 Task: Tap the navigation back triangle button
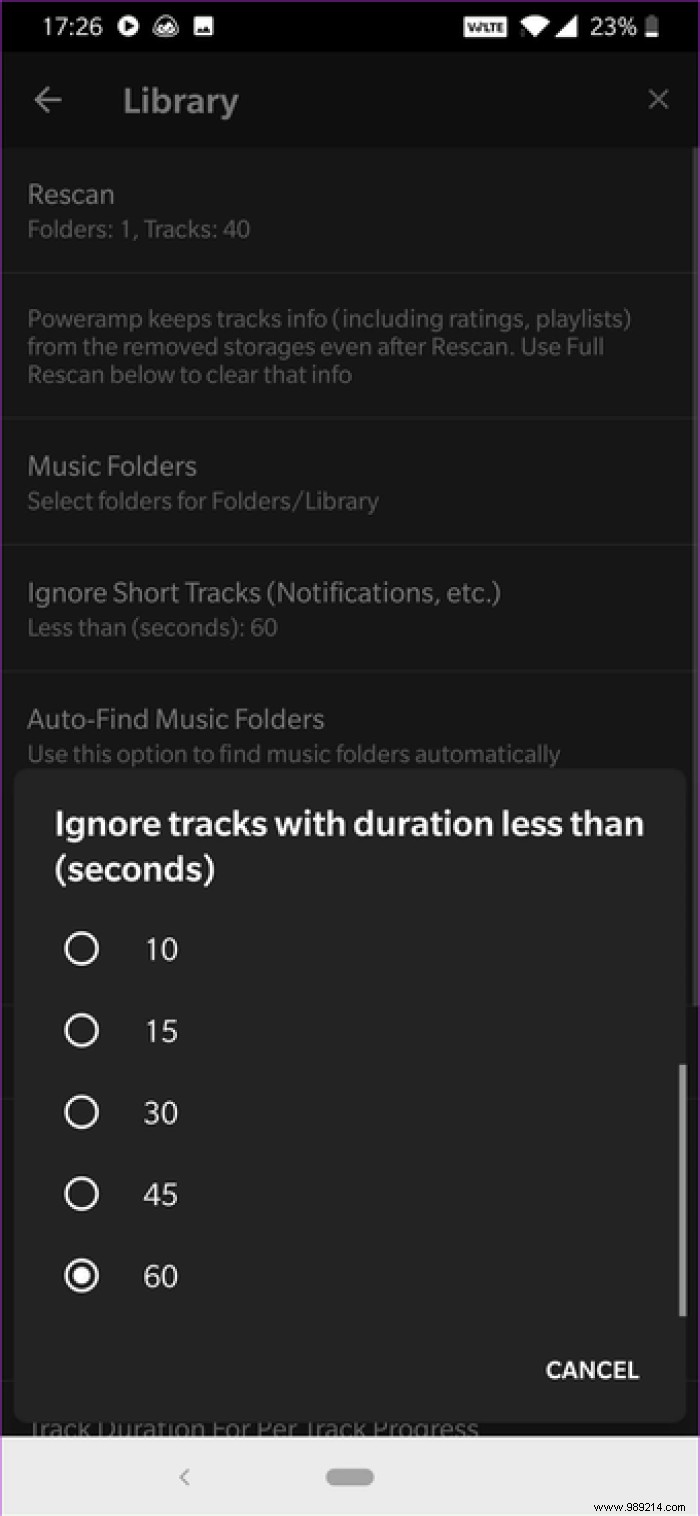pos(185,1477)
